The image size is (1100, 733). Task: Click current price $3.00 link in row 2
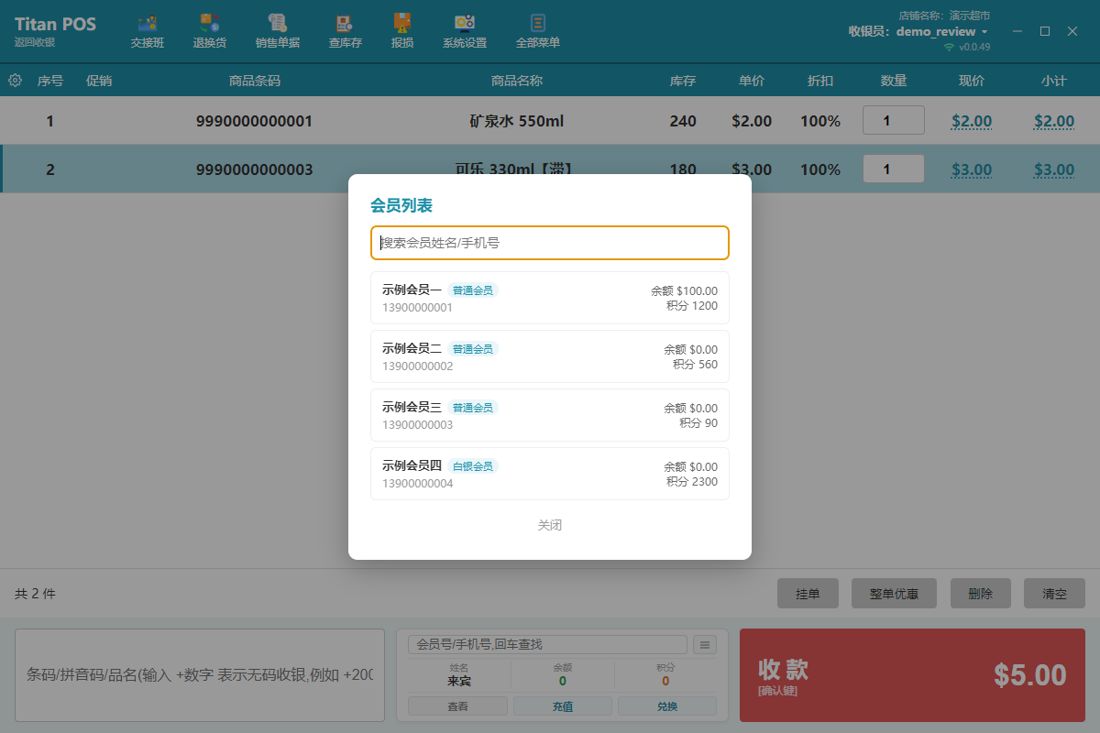[x=972, y=170]
